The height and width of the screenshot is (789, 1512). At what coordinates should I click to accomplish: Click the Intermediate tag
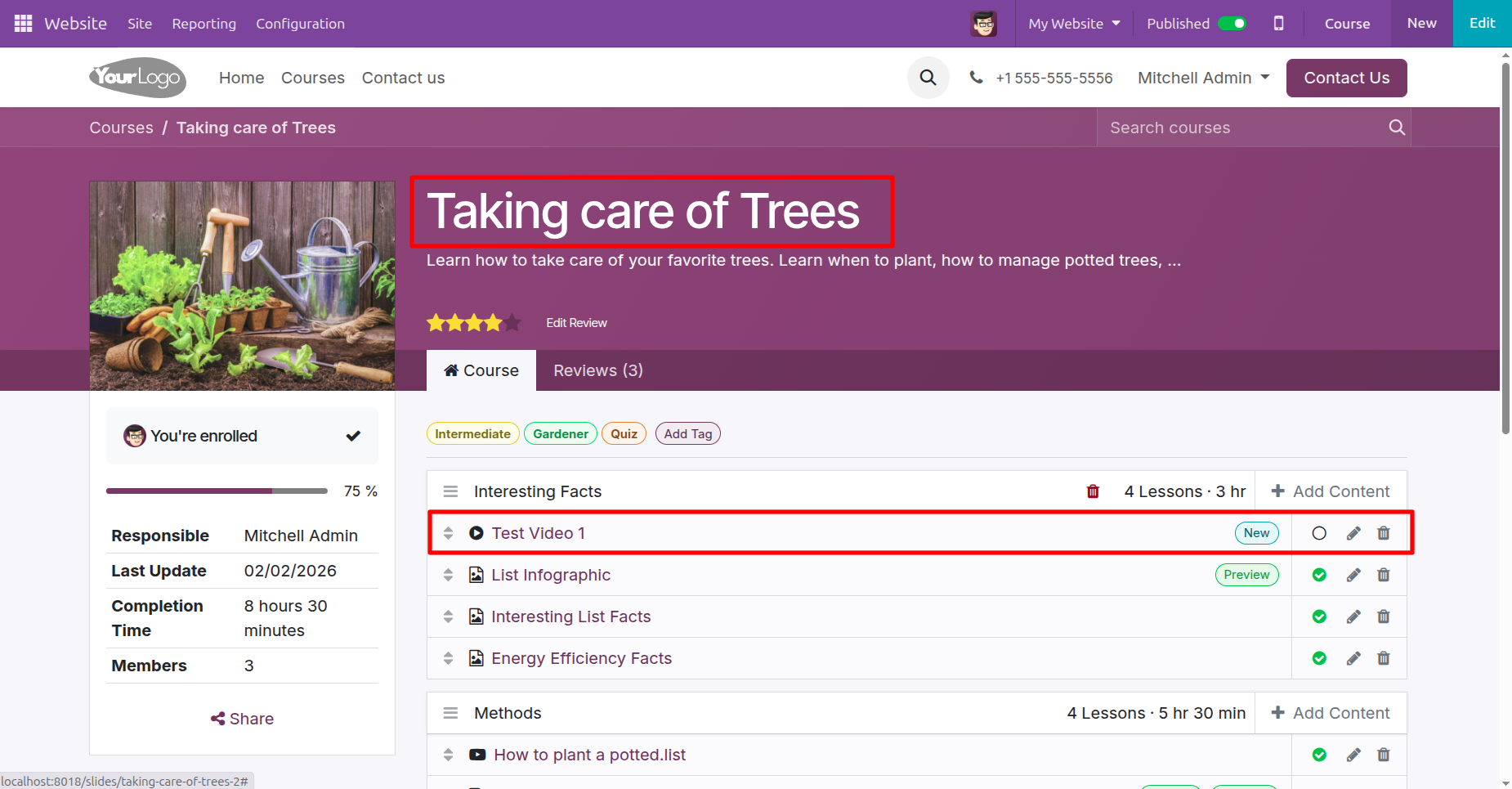click(472, 433)
